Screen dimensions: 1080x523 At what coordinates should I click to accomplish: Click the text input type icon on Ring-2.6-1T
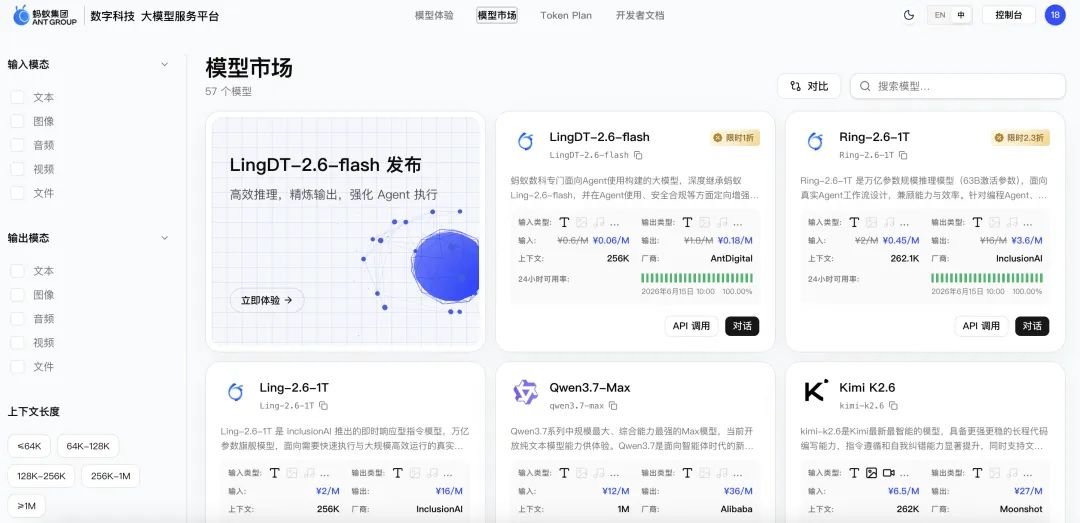854,223
